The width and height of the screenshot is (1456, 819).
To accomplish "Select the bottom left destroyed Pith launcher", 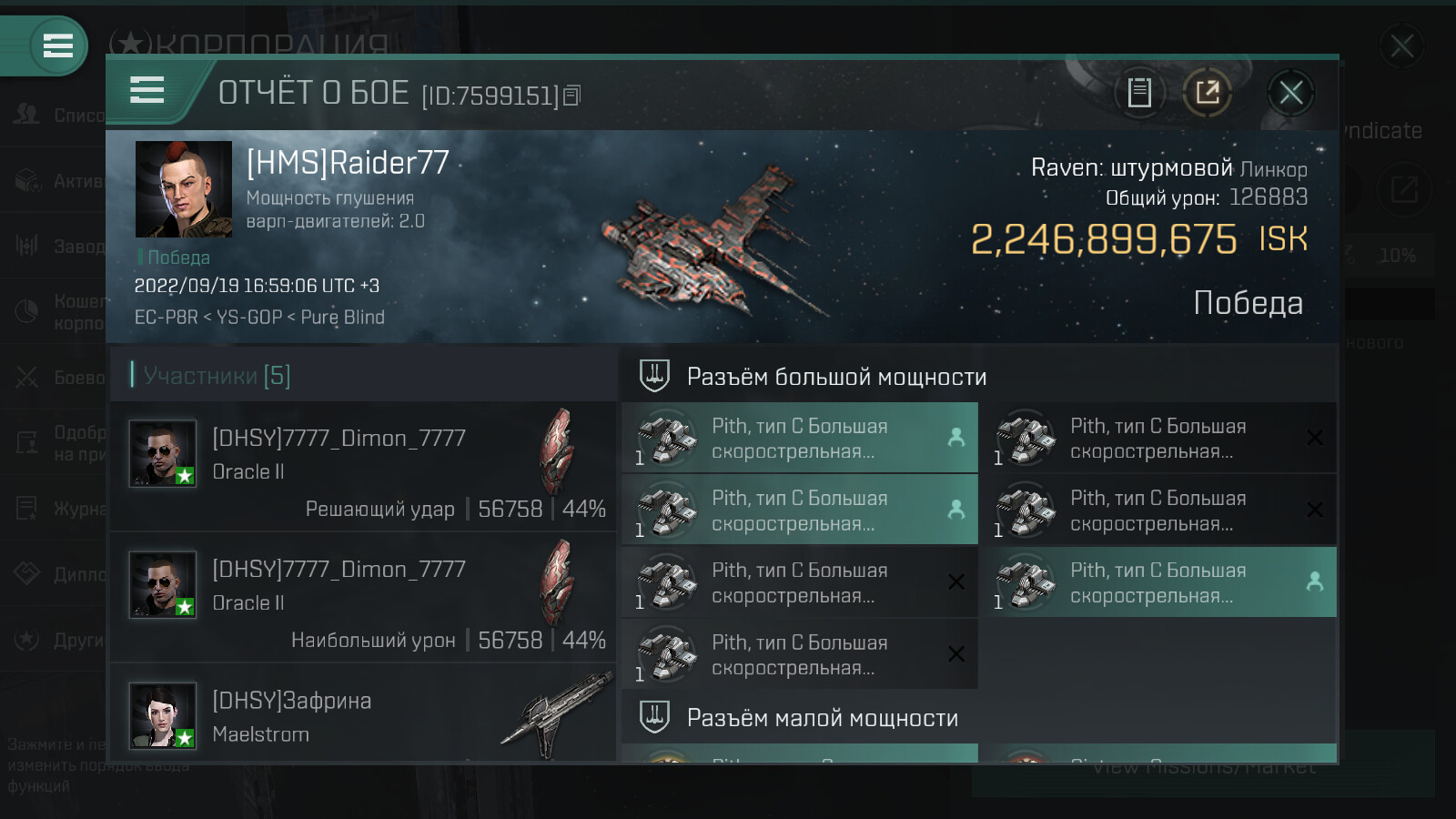I will pos(800,653).
